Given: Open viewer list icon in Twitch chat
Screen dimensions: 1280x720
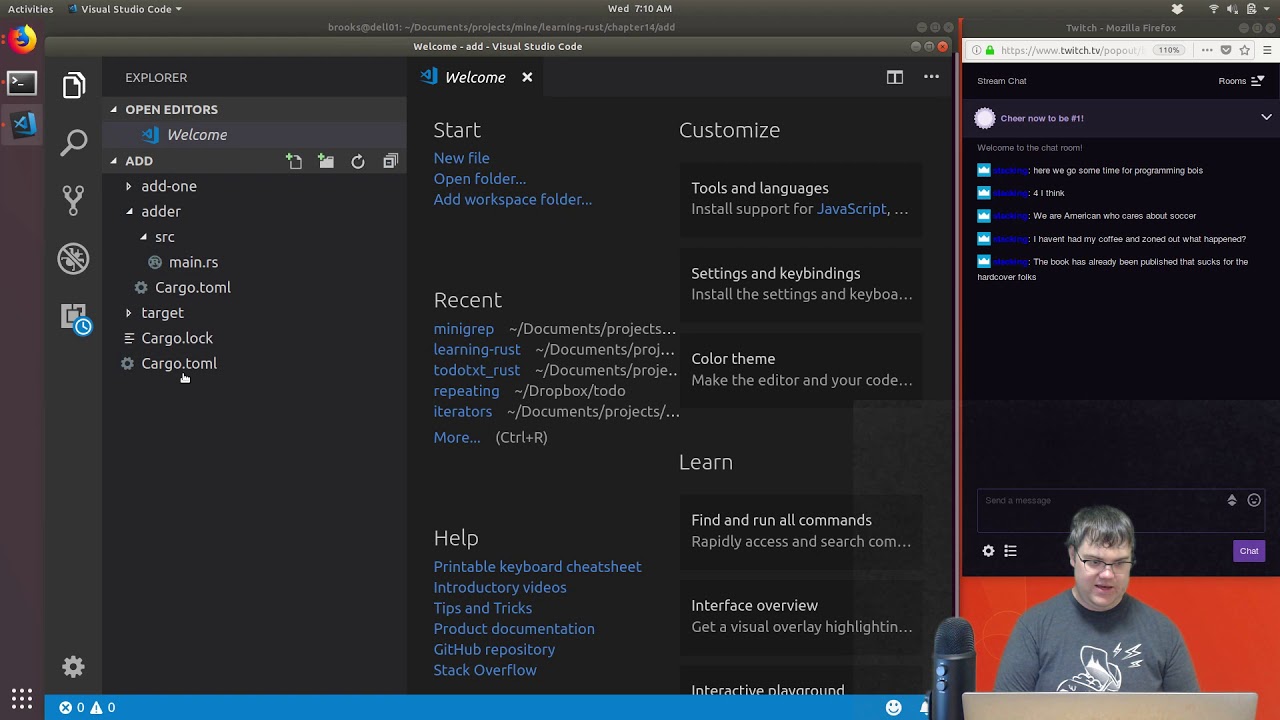Looking at the screenshot, I should (1010, 551).
